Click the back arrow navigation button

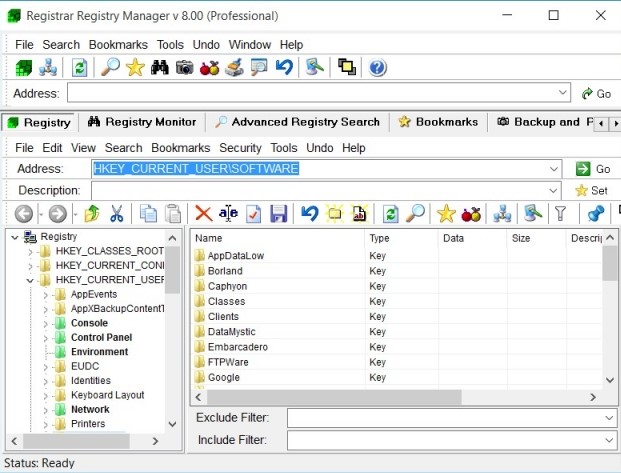point(22,213)
